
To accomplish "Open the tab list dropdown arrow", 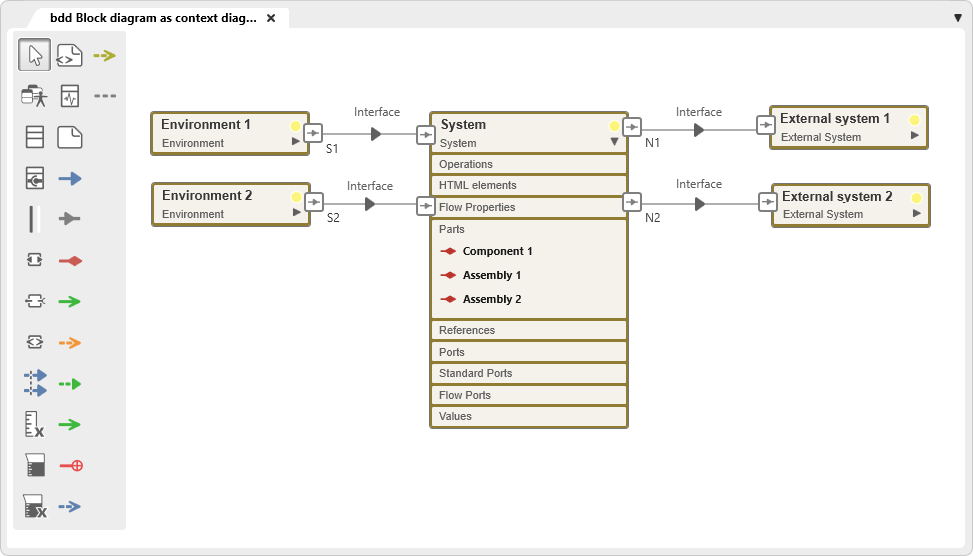I will coord(958,18).
